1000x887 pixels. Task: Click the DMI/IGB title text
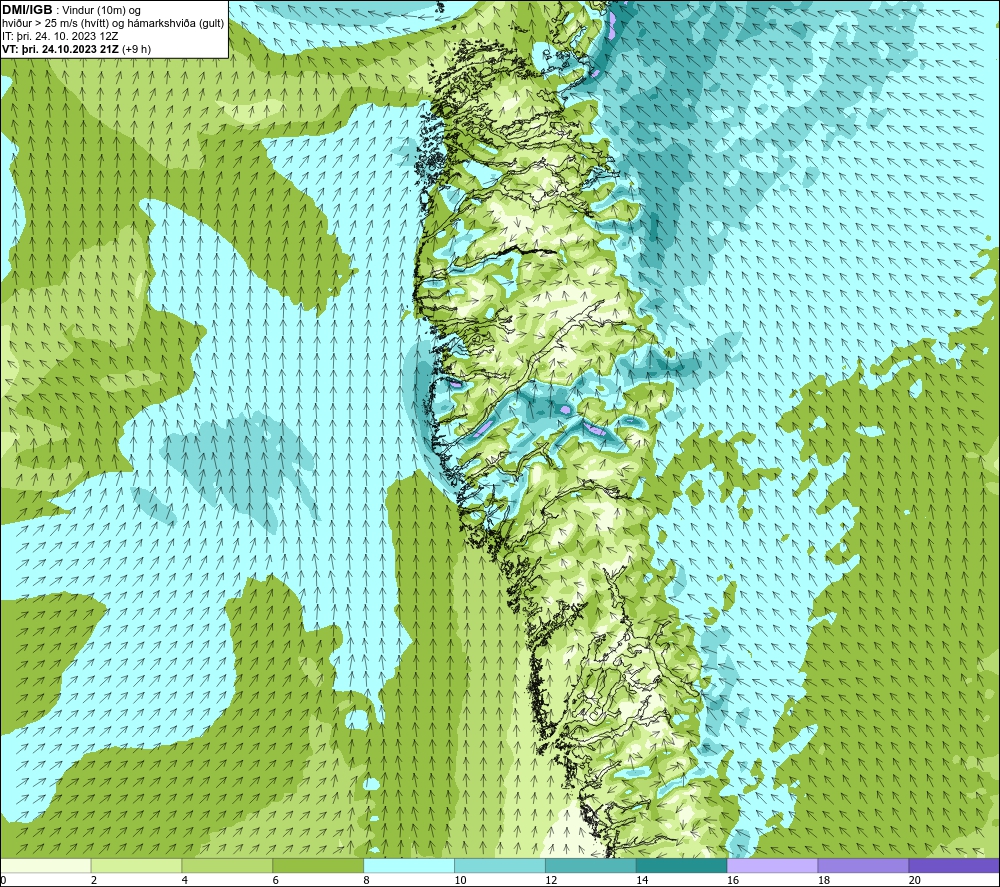point(27,10)
